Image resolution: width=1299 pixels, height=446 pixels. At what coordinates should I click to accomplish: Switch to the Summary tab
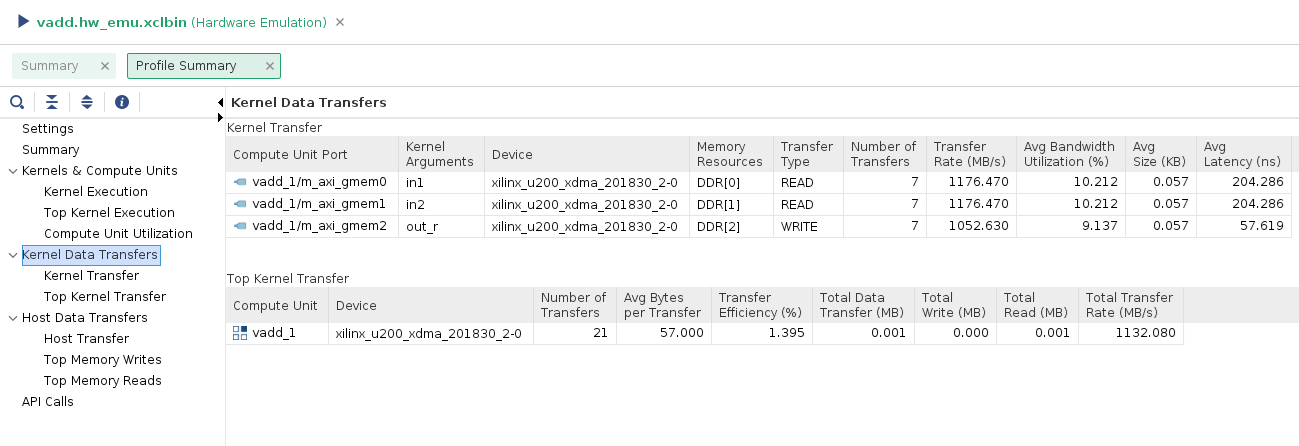[x=50, y=66]
